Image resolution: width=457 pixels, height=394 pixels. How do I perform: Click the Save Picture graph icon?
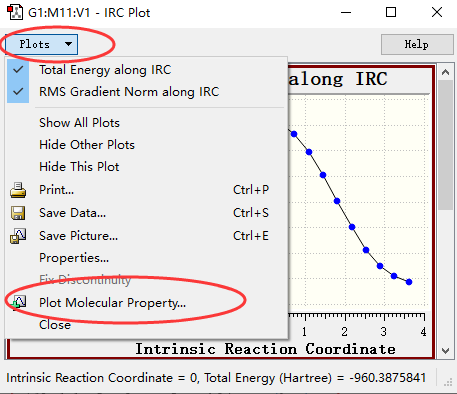point(18,236)
